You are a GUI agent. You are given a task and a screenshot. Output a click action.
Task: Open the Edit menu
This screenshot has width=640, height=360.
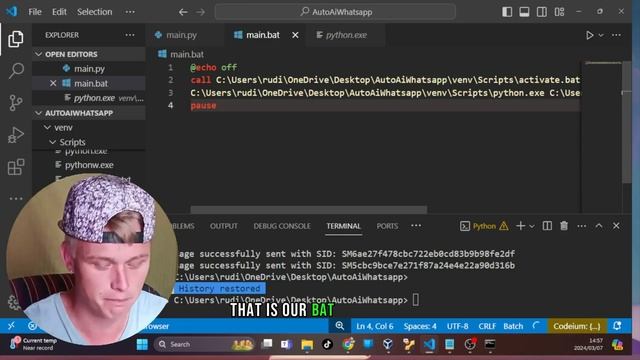[x=59, y=12]
